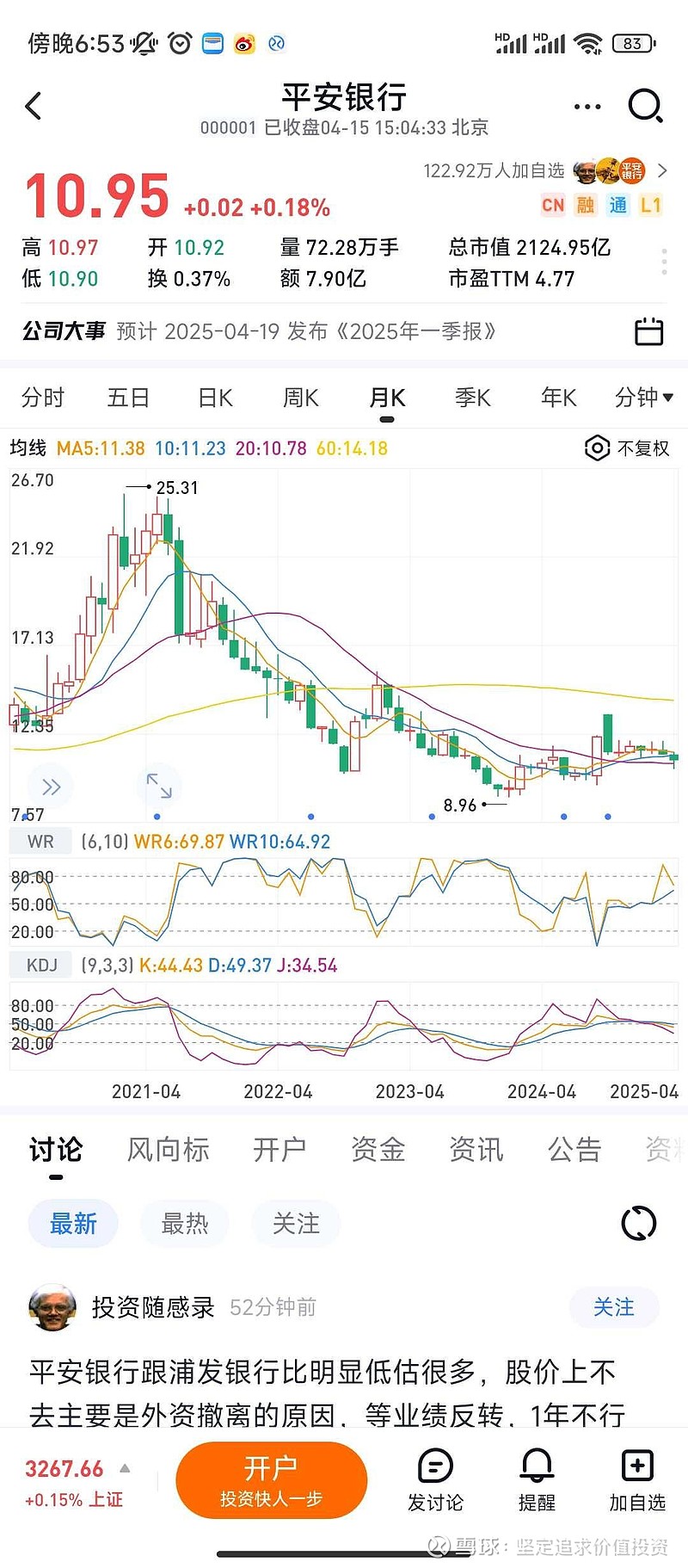The image size is (688, 1568).
Task: Open 公司大事 company events notice
Action: click(x=344, y=331)
